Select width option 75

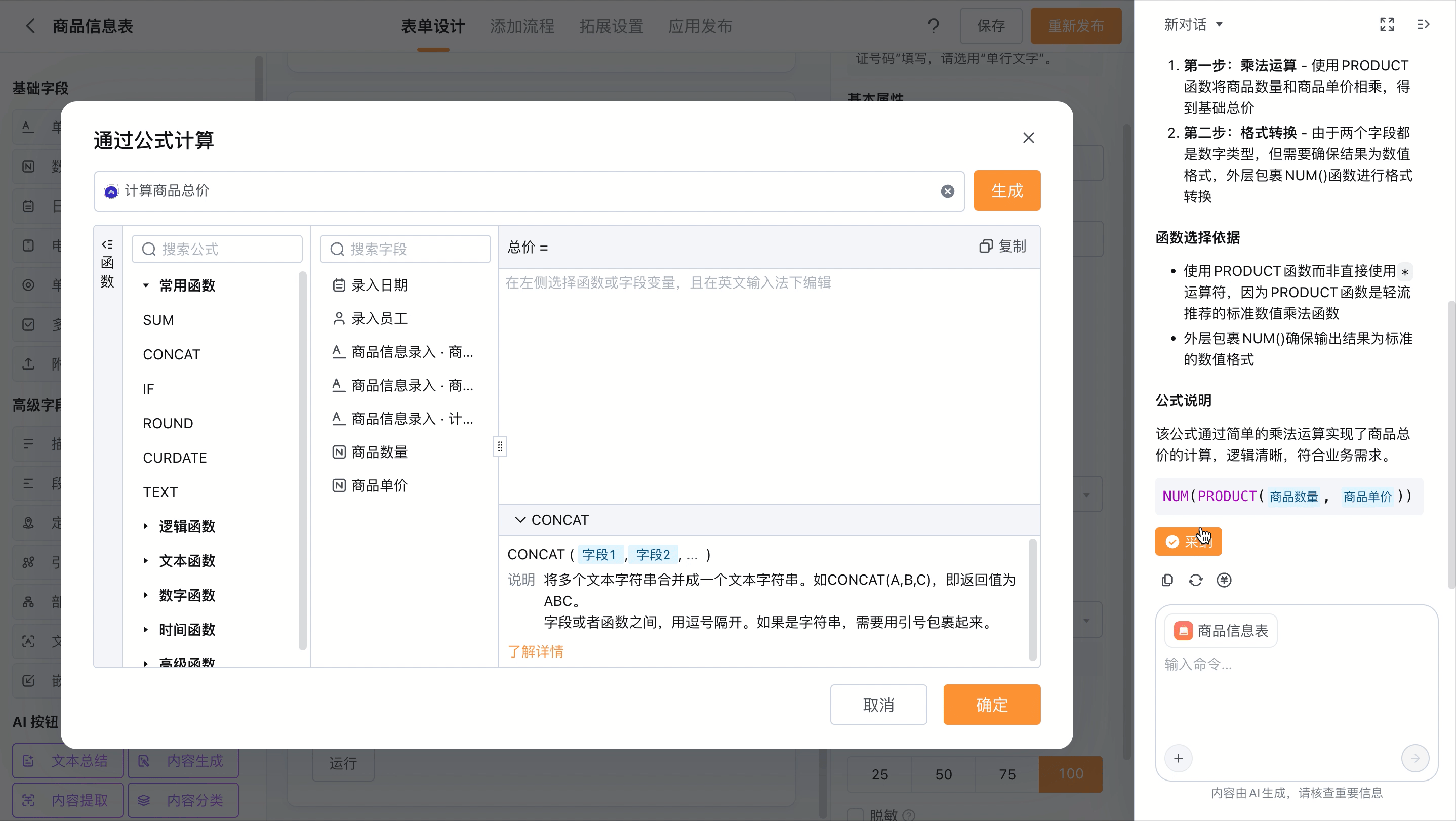pos(1006,774)
